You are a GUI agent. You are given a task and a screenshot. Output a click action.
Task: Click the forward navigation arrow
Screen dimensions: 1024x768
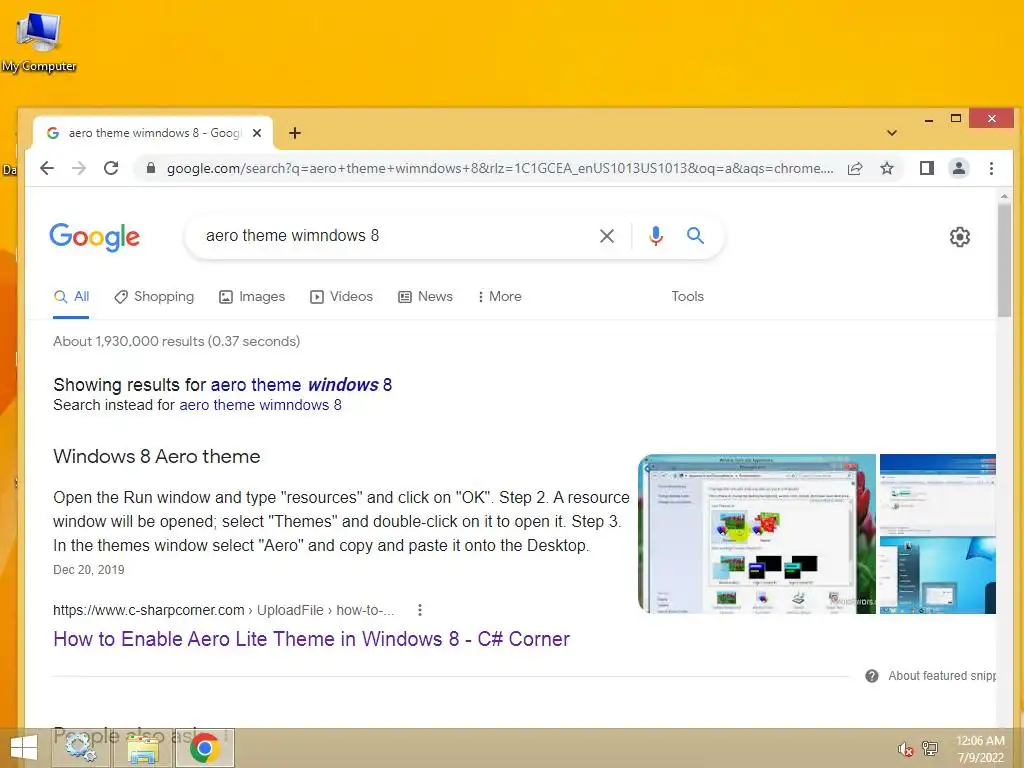click(79, 168)
